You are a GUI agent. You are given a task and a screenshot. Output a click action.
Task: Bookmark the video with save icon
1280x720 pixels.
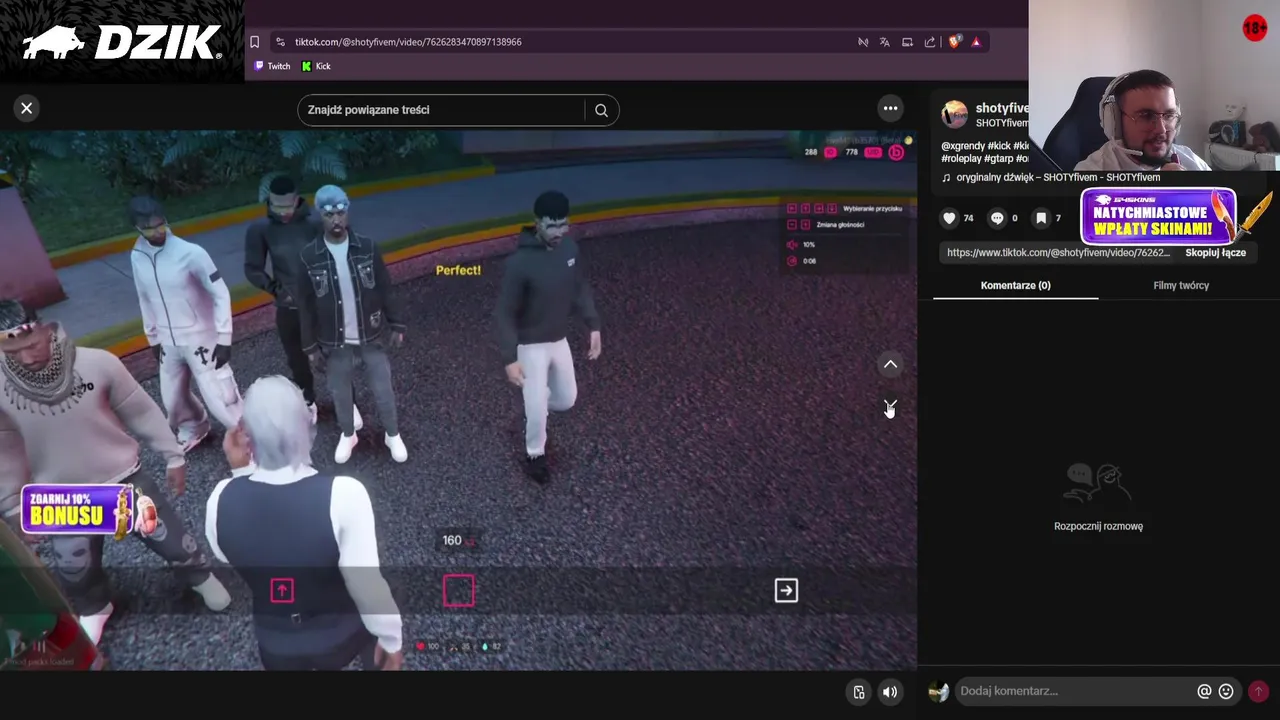coord(1041,218)
